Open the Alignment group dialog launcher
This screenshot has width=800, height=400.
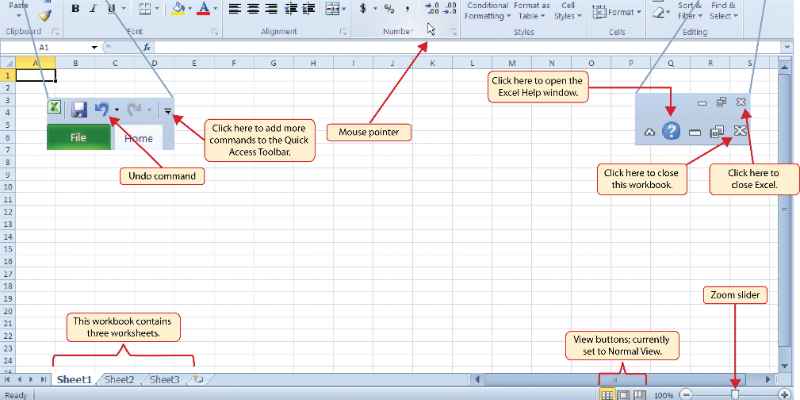click(342, 32)
